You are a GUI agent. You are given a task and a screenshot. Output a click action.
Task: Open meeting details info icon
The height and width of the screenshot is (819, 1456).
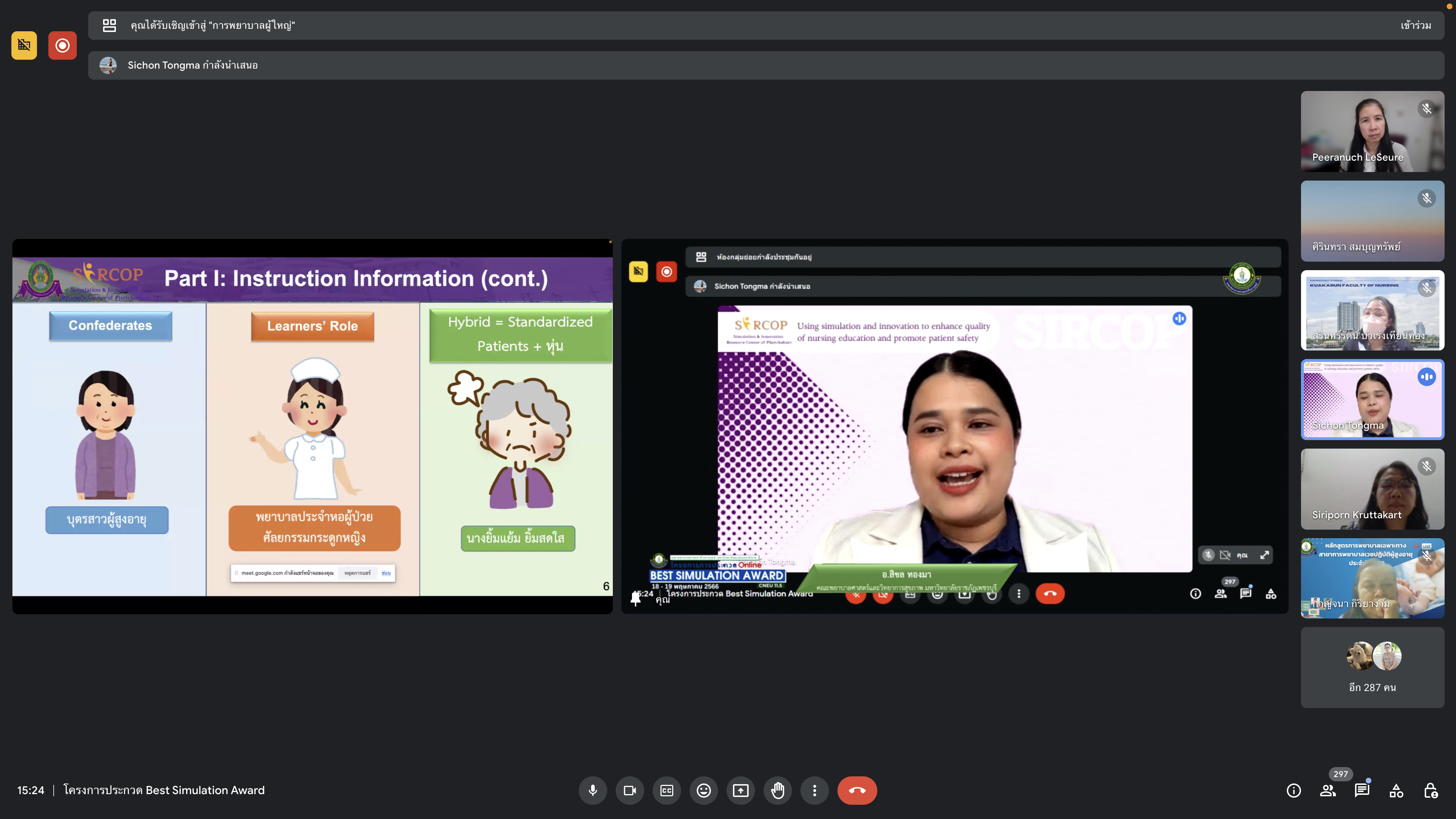[1294, 790]
